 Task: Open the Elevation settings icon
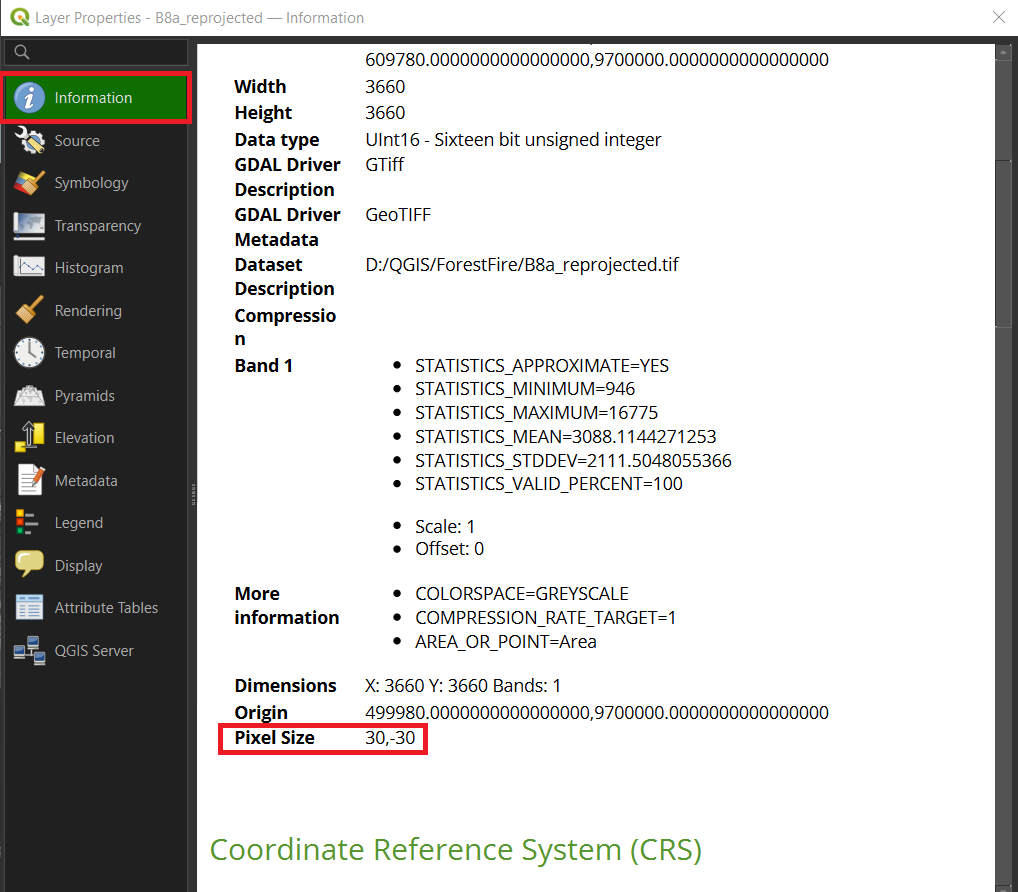coord(30,438)
